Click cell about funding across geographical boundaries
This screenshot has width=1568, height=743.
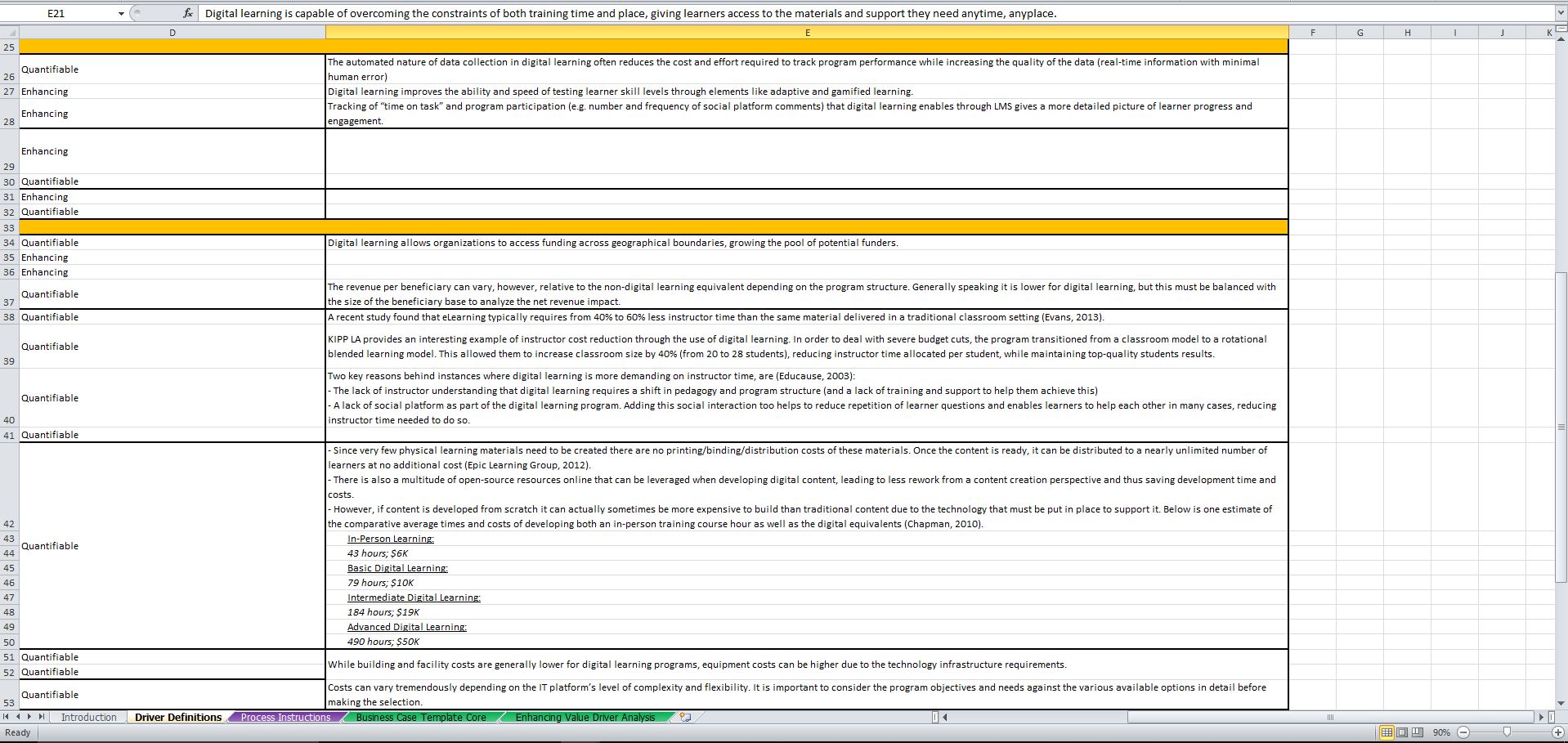[807, 243]
